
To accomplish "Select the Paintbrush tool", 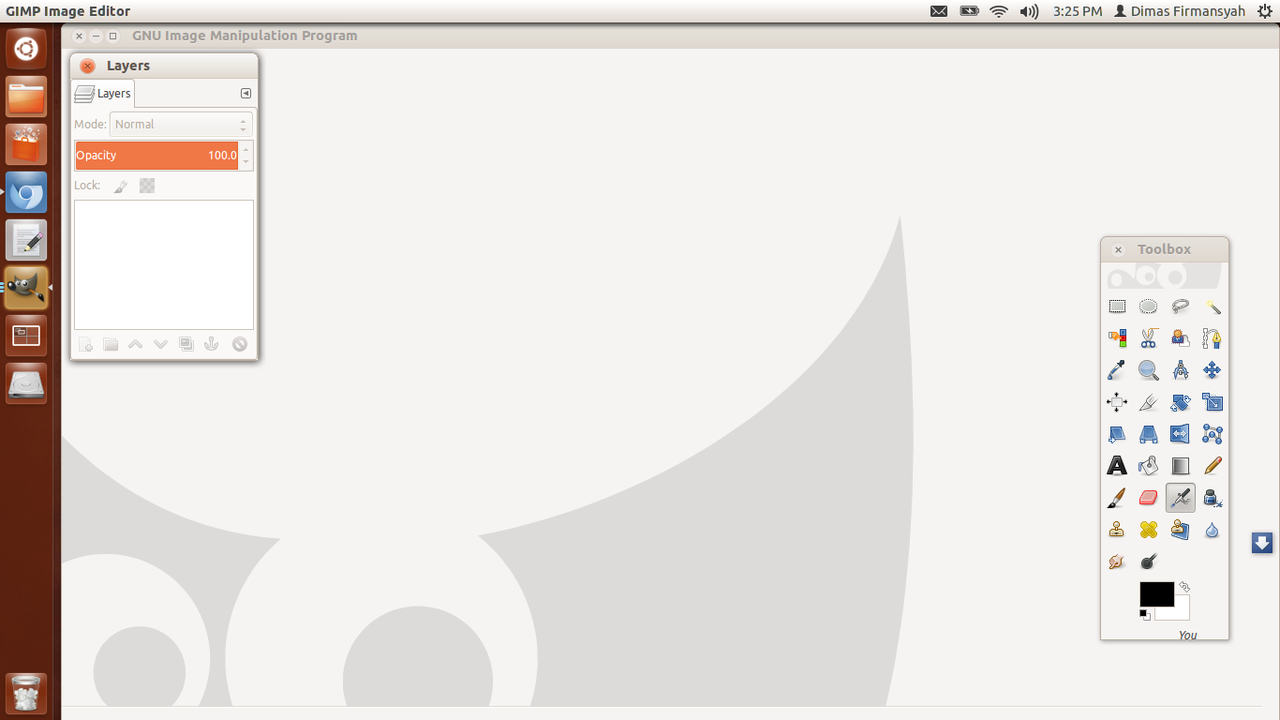I will [x=1117, y=498].
